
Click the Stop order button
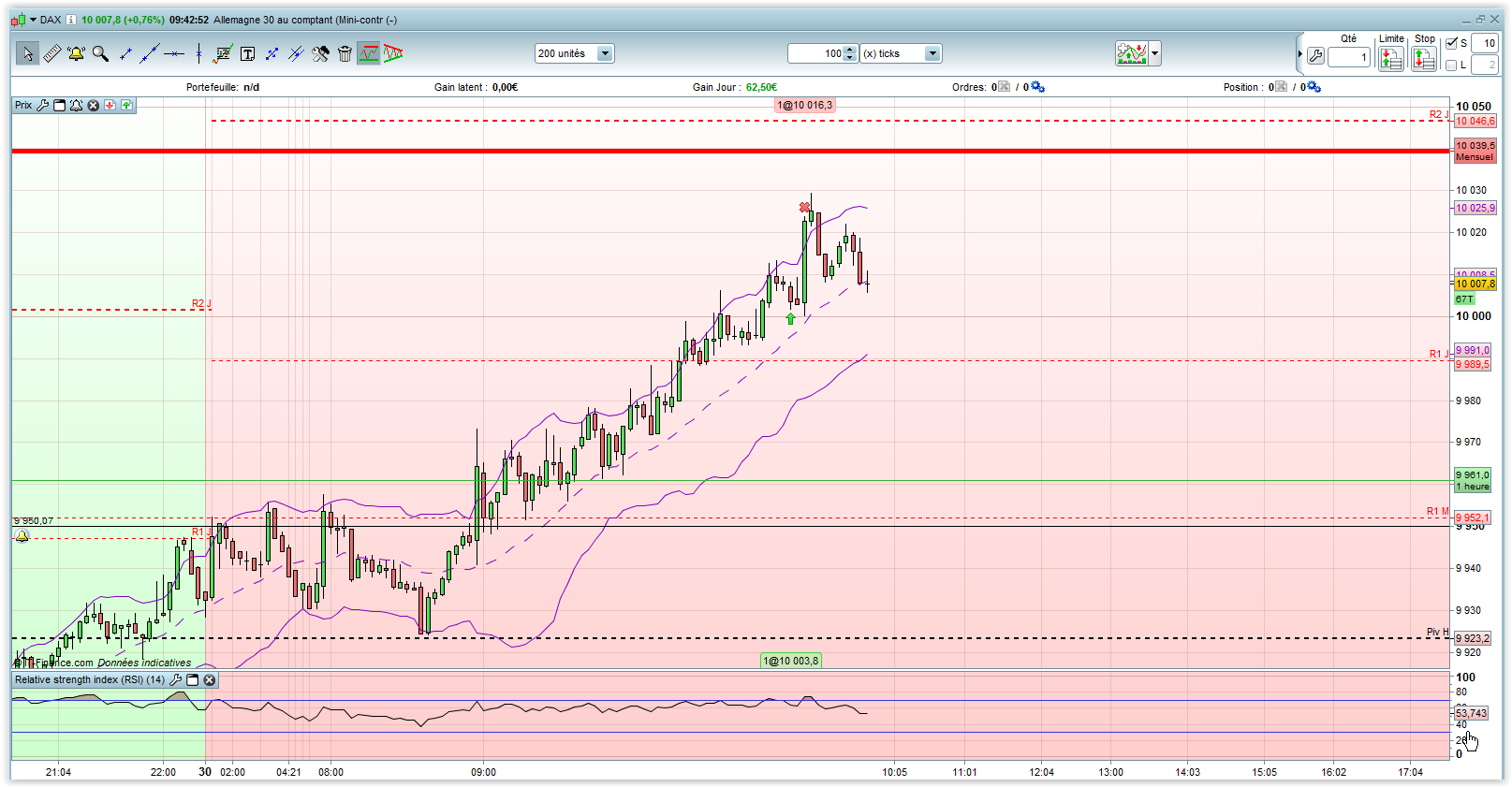(x=1424, y=58)
